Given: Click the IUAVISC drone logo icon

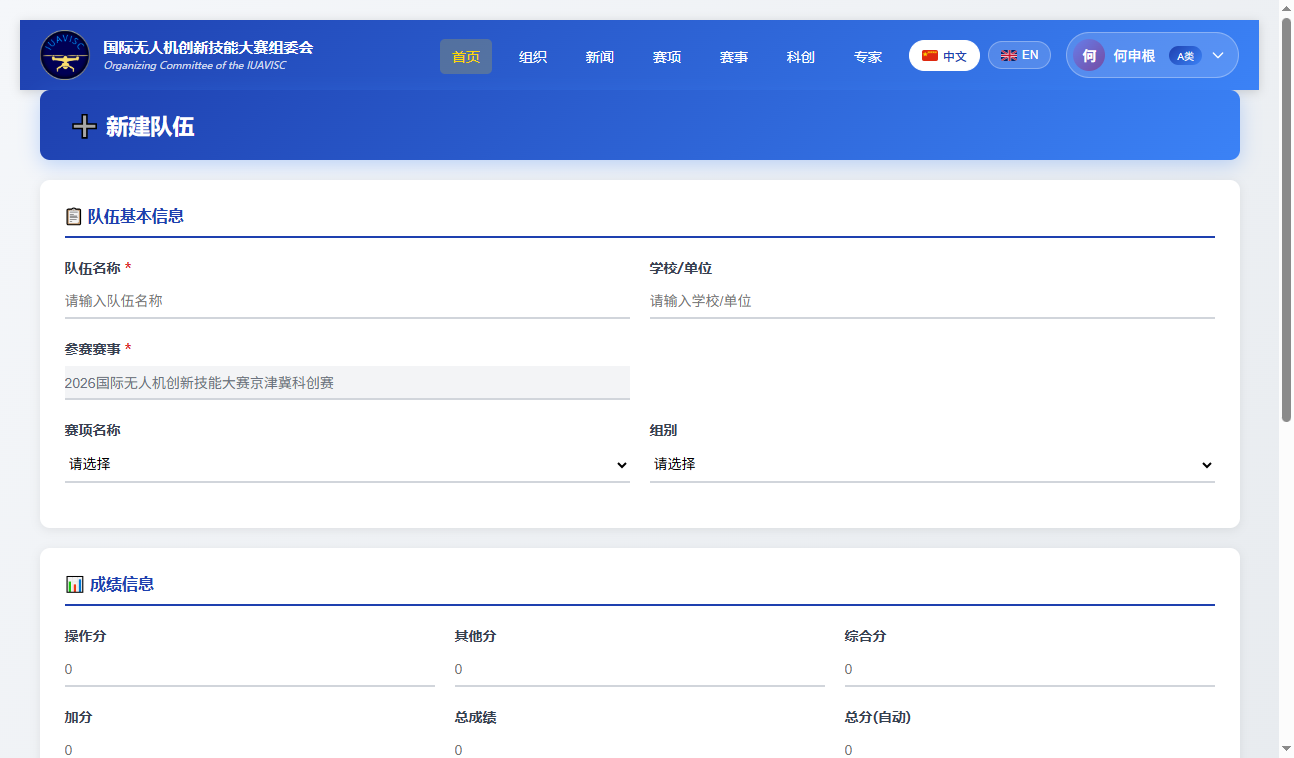Looking at the screenshot, I should point(65,55).
